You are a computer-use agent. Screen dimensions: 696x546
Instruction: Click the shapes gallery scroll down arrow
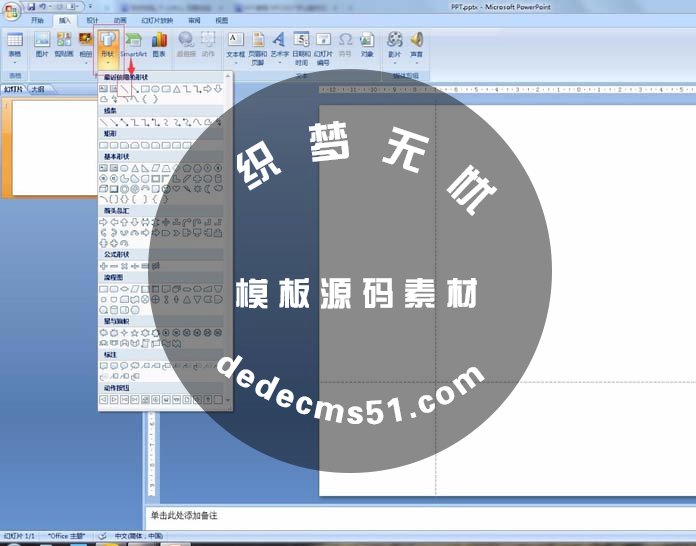[228, 400]
